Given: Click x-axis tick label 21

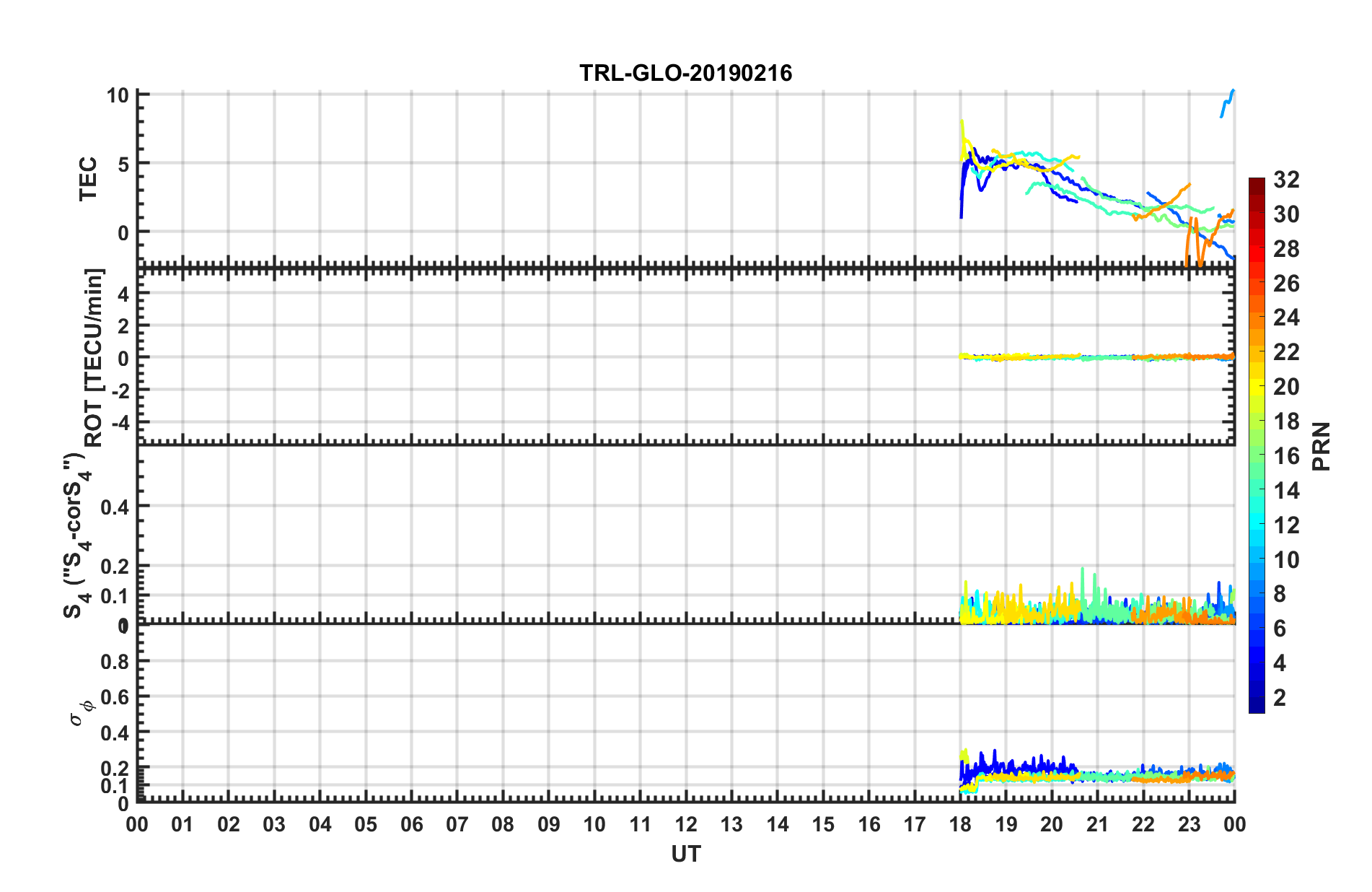Looking at the screenshot, I should click(1097, 824).
